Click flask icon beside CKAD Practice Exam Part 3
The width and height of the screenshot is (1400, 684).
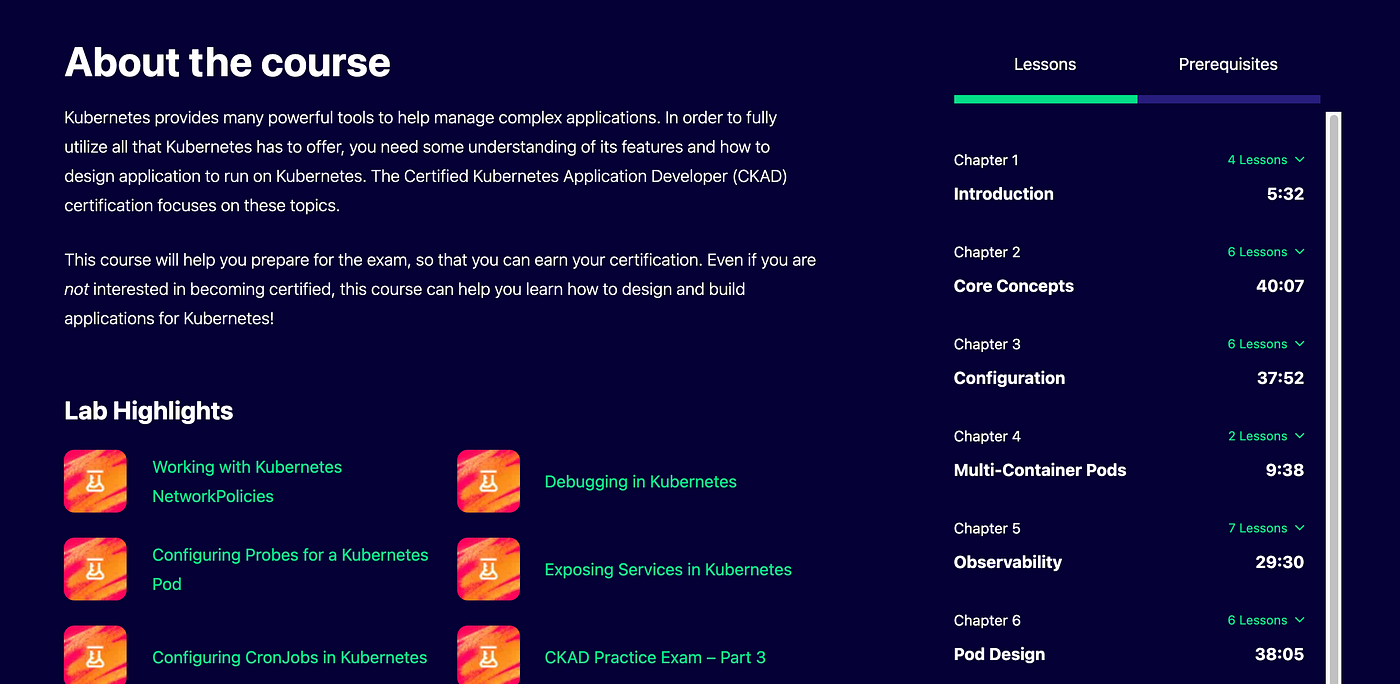(488, 655)
